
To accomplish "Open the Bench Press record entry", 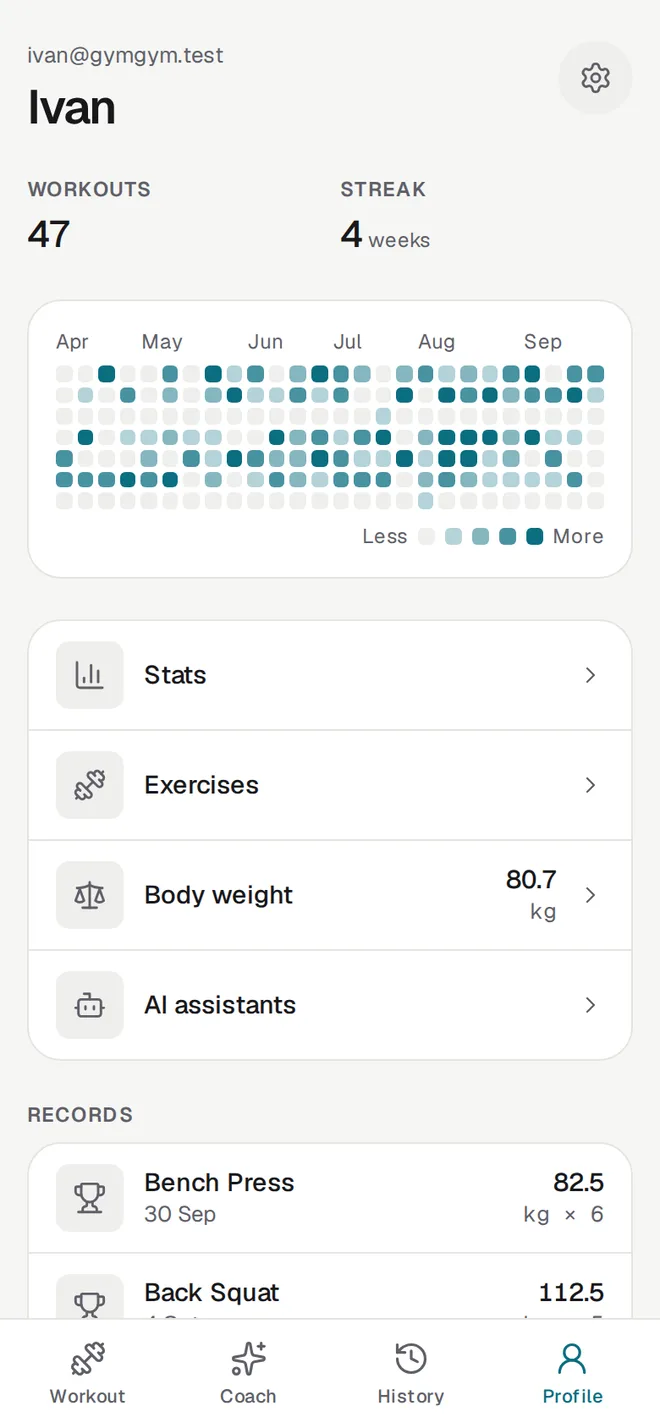I will pos(330,1198).
